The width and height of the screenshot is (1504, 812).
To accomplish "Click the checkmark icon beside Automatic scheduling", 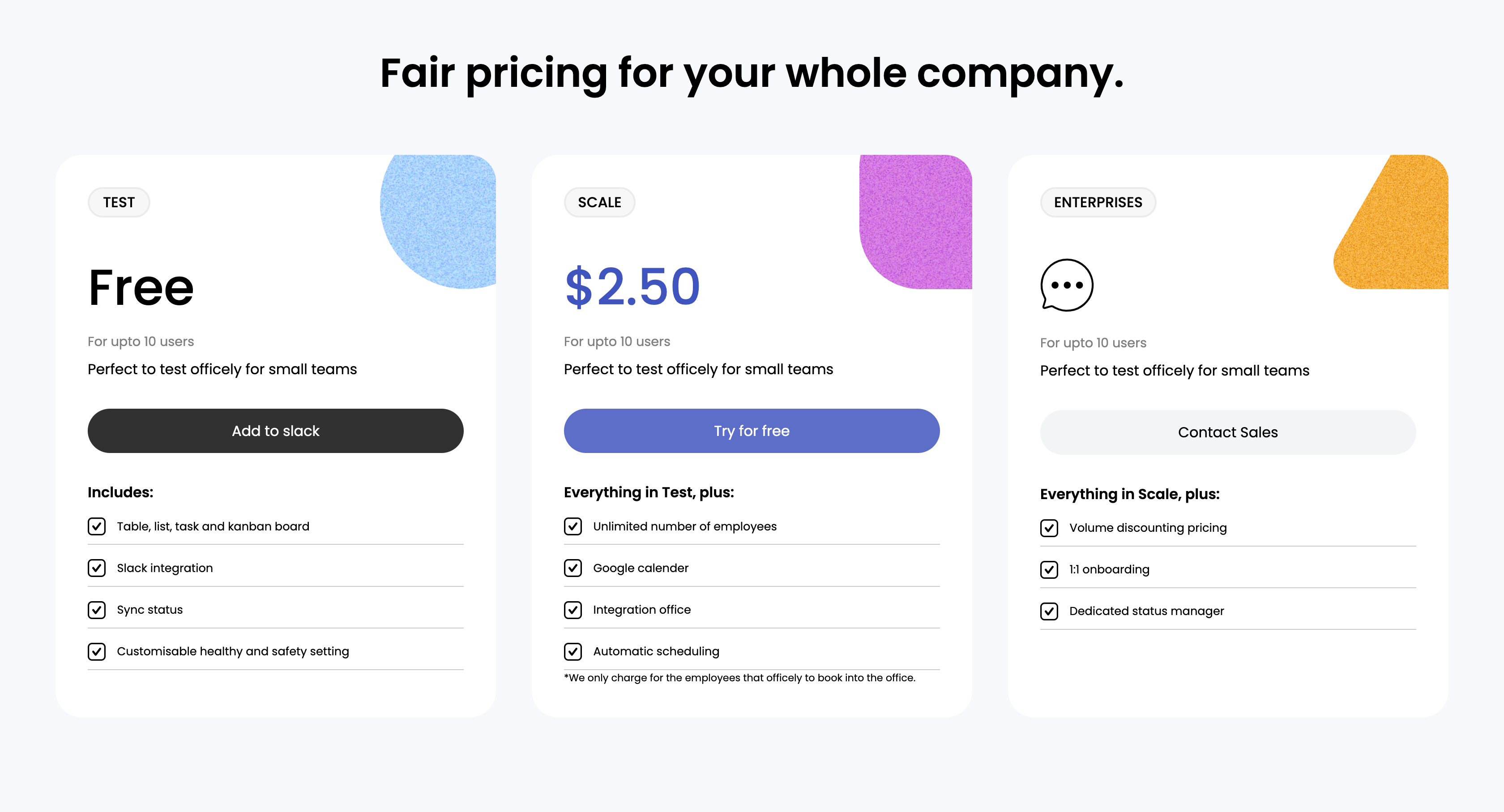I will coord(573,651).
